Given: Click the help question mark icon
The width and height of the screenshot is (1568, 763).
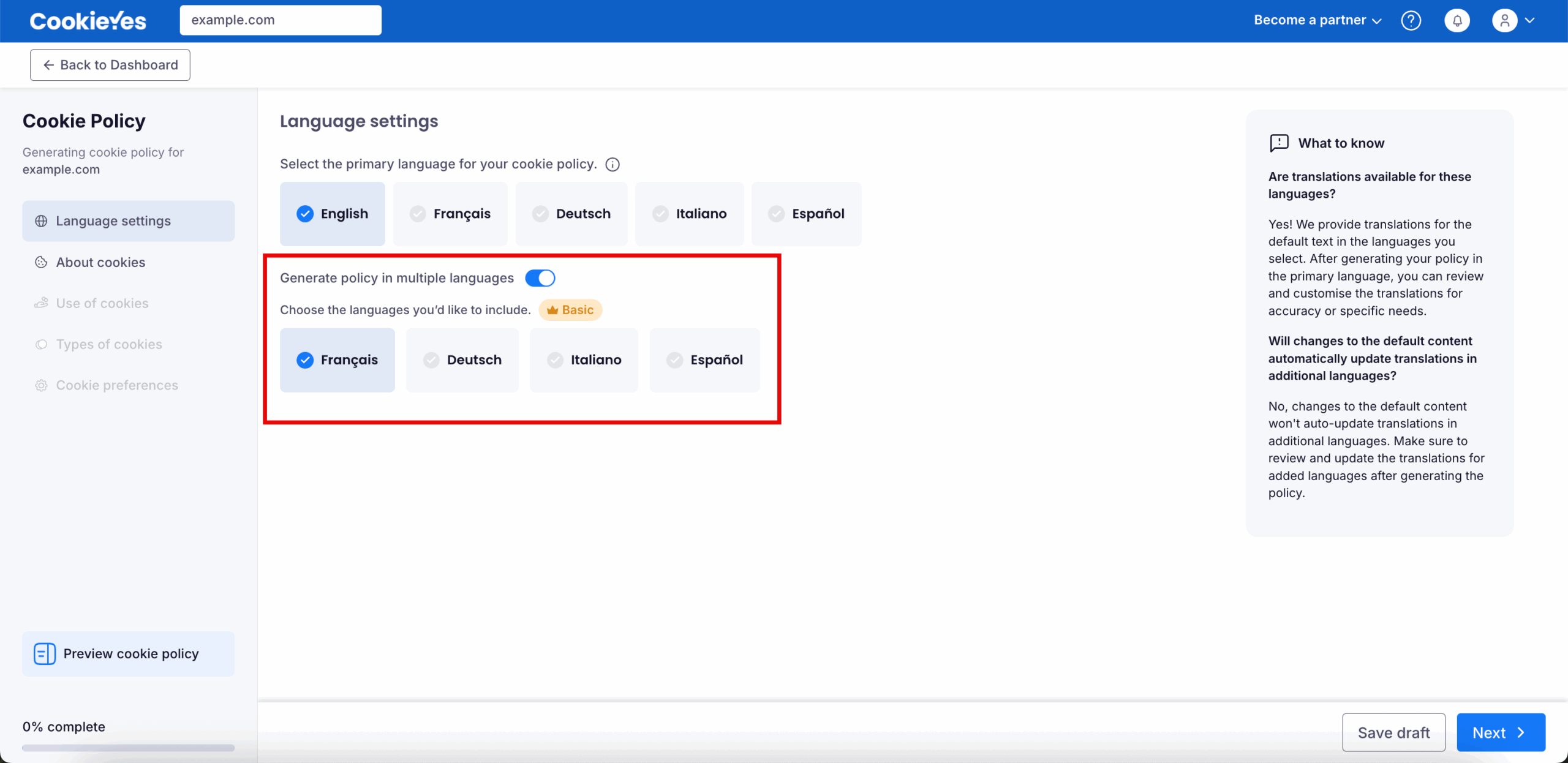Looking at the screenshot, I should point(1411,21).
